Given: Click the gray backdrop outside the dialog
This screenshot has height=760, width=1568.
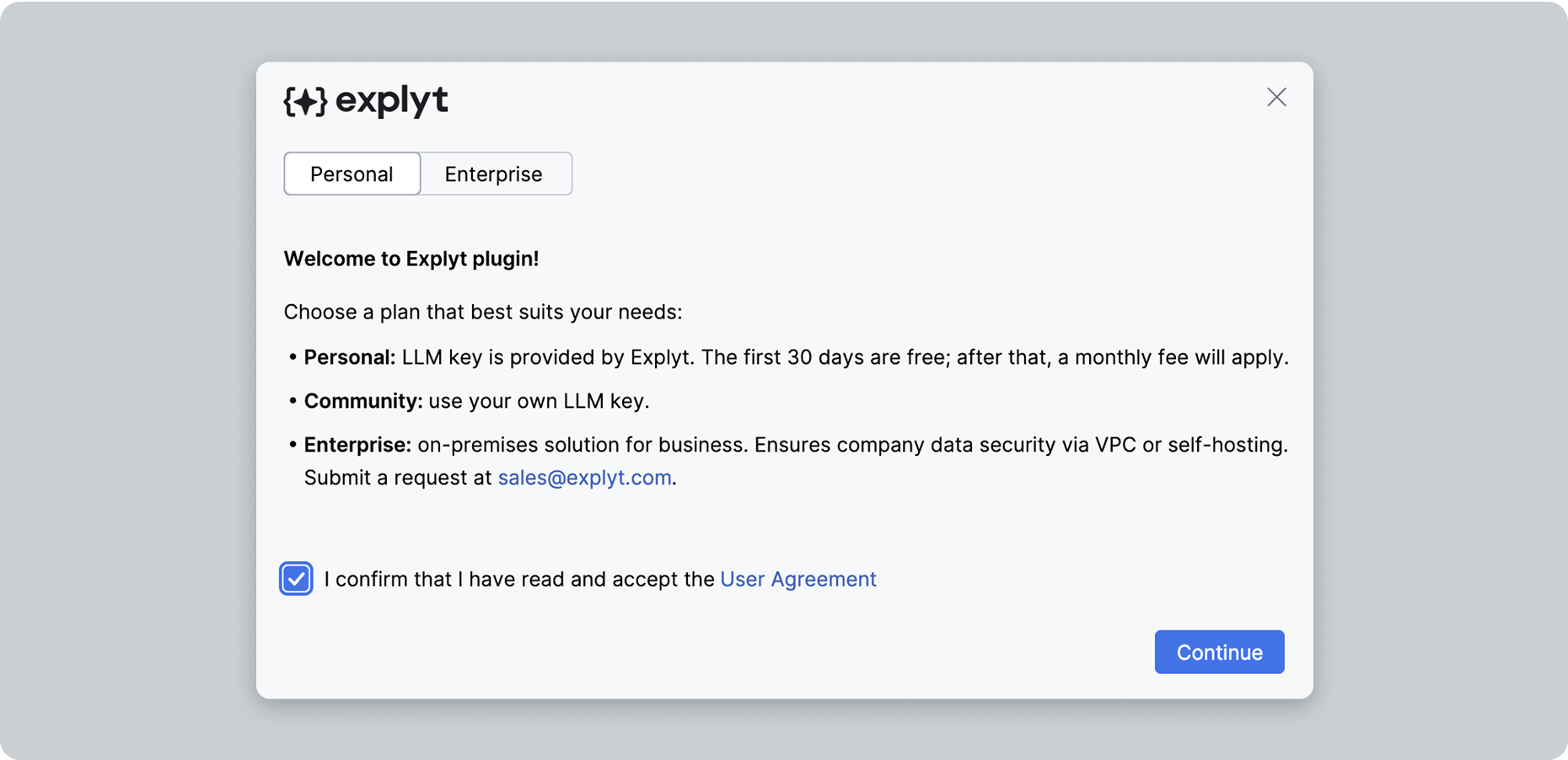Looking at the screenshot, I should click(x=126, y=379).
